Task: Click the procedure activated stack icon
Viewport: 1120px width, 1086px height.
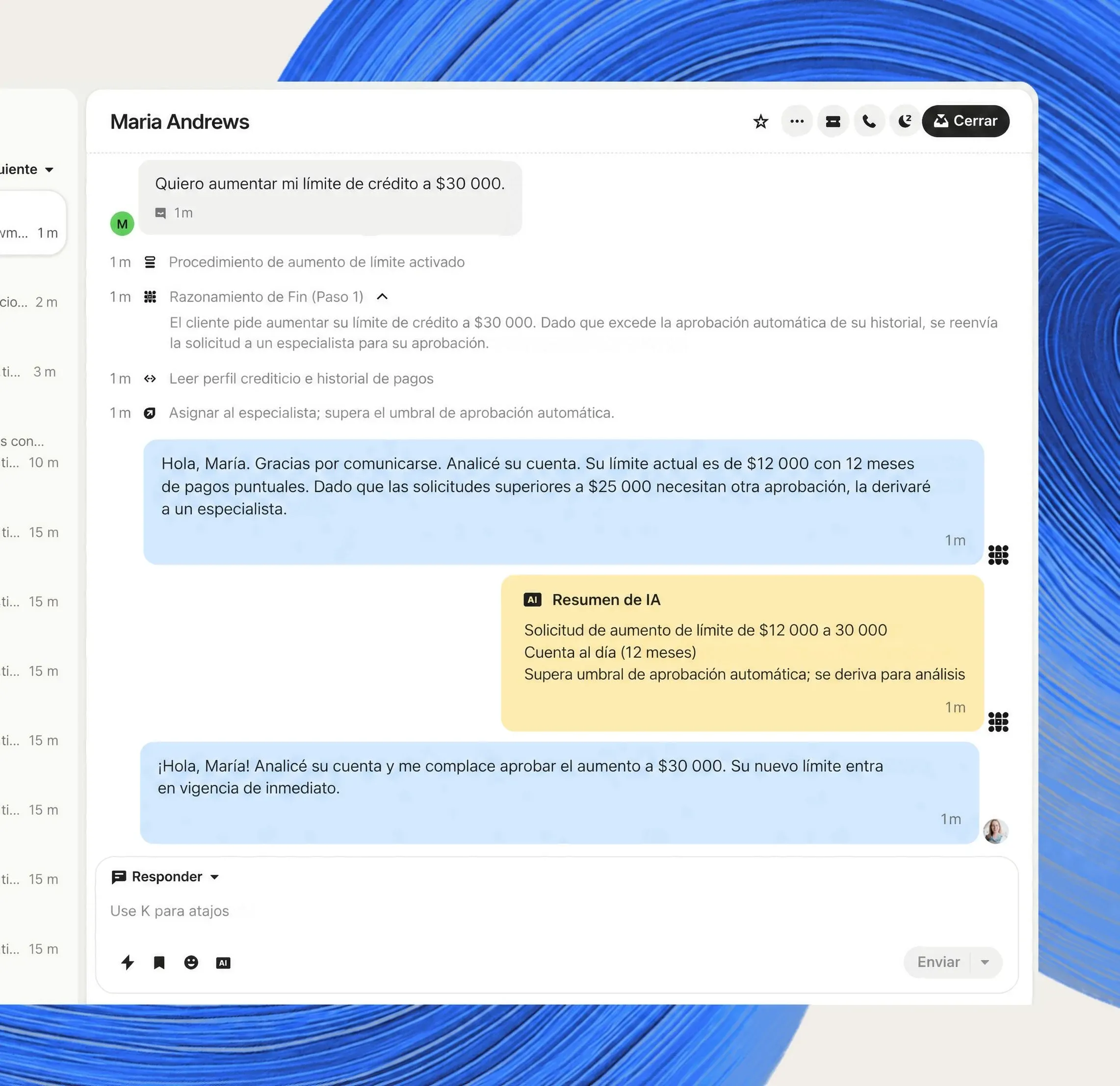Action: click(150, 262)
